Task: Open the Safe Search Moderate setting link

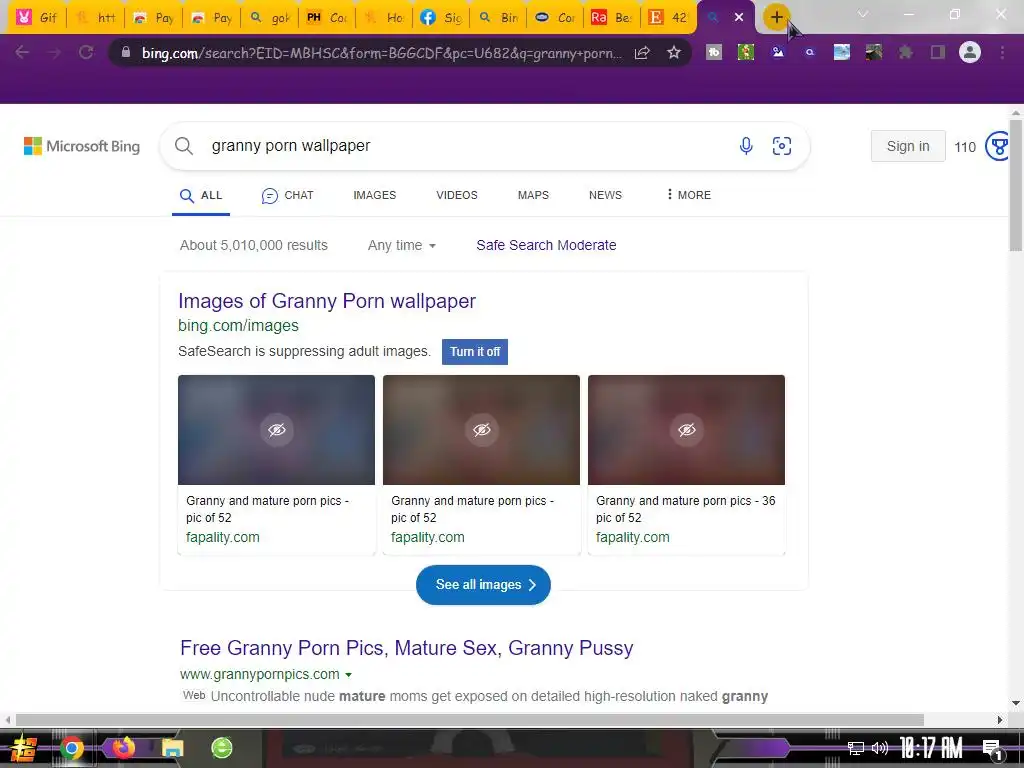Action: 546,245
